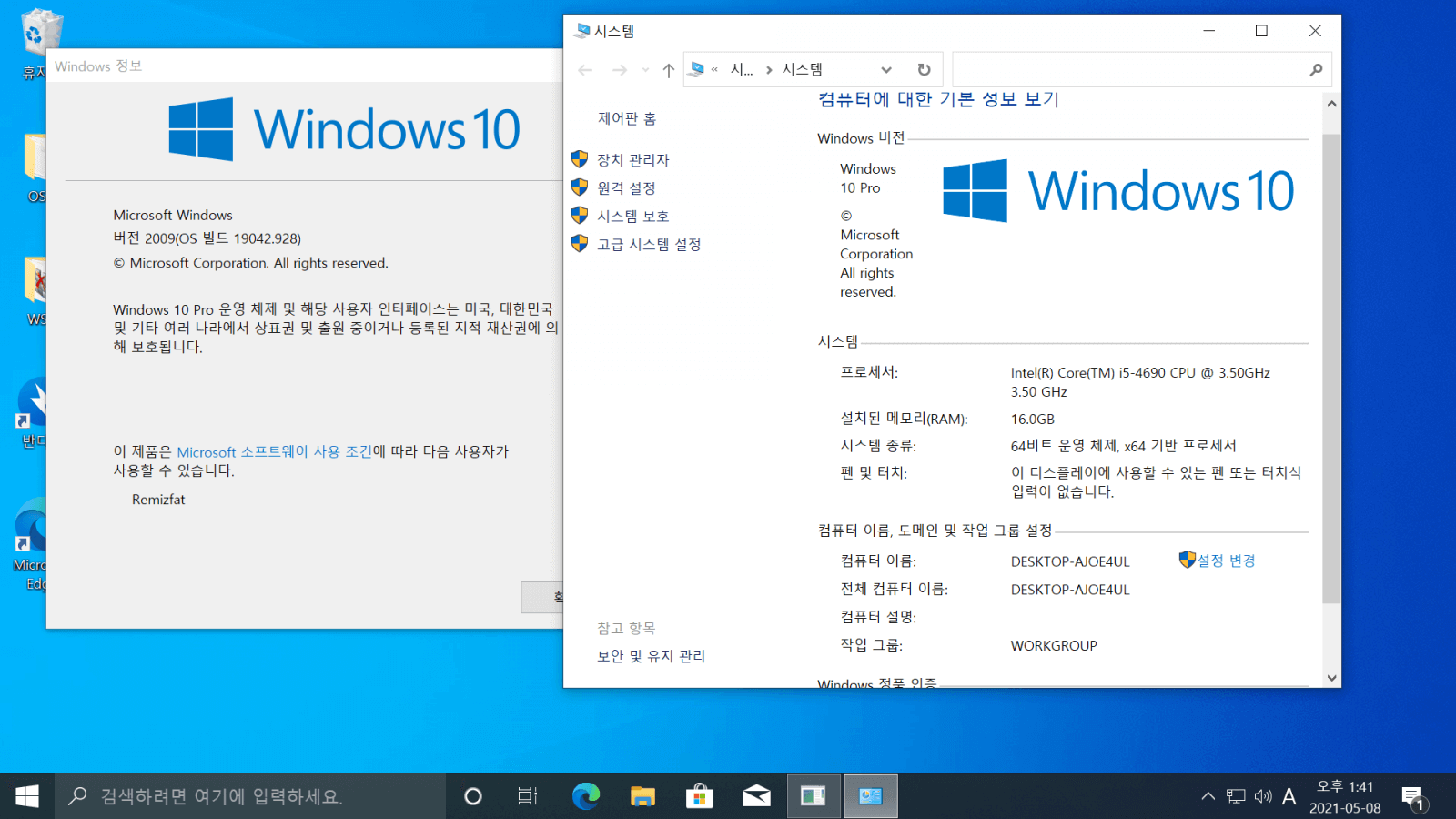
Task: Open the notification center icon
Action: 1413,797
